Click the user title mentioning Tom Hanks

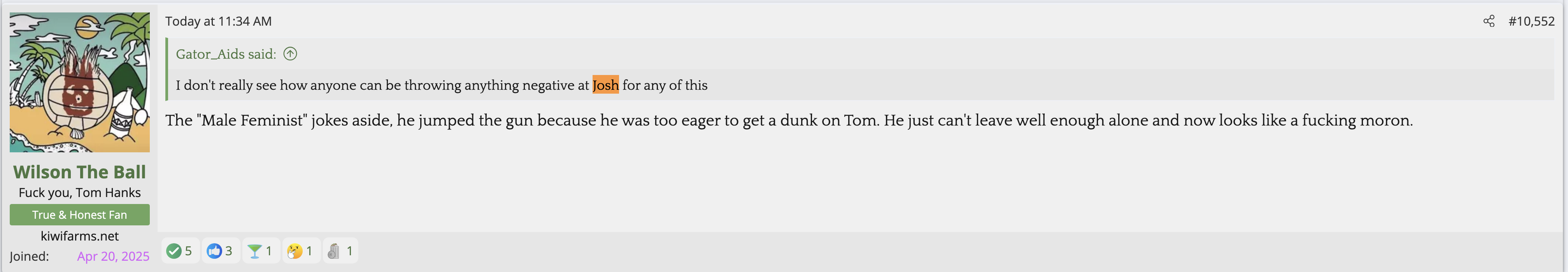pos(80,193)
